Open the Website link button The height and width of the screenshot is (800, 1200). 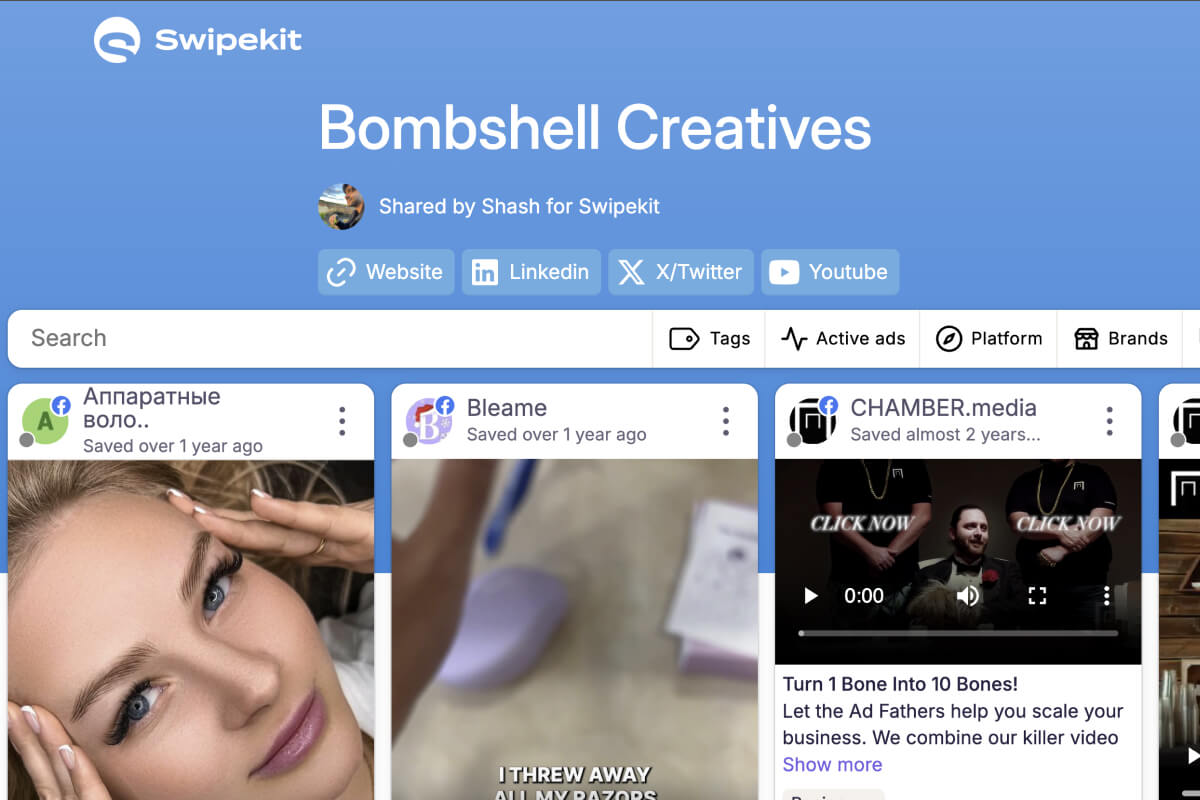tap(386, 272)
